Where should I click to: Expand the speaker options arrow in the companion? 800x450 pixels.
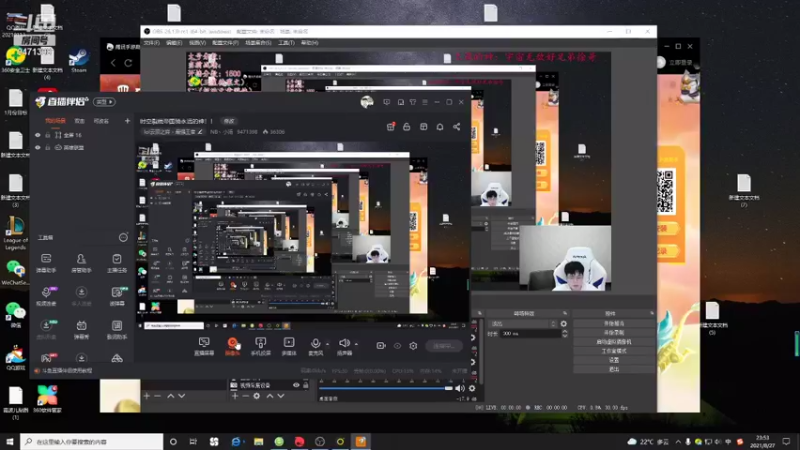coord(356,343)
